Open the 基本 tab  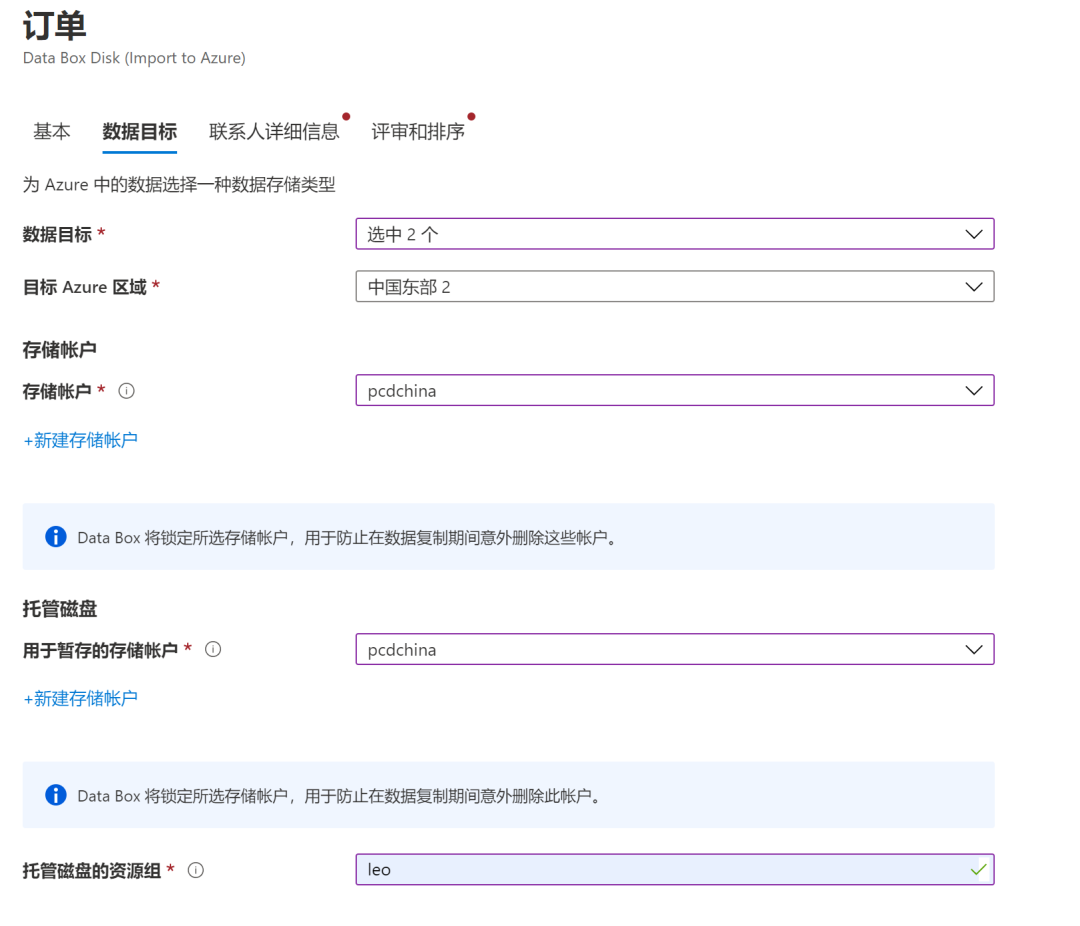coord(52,131)
